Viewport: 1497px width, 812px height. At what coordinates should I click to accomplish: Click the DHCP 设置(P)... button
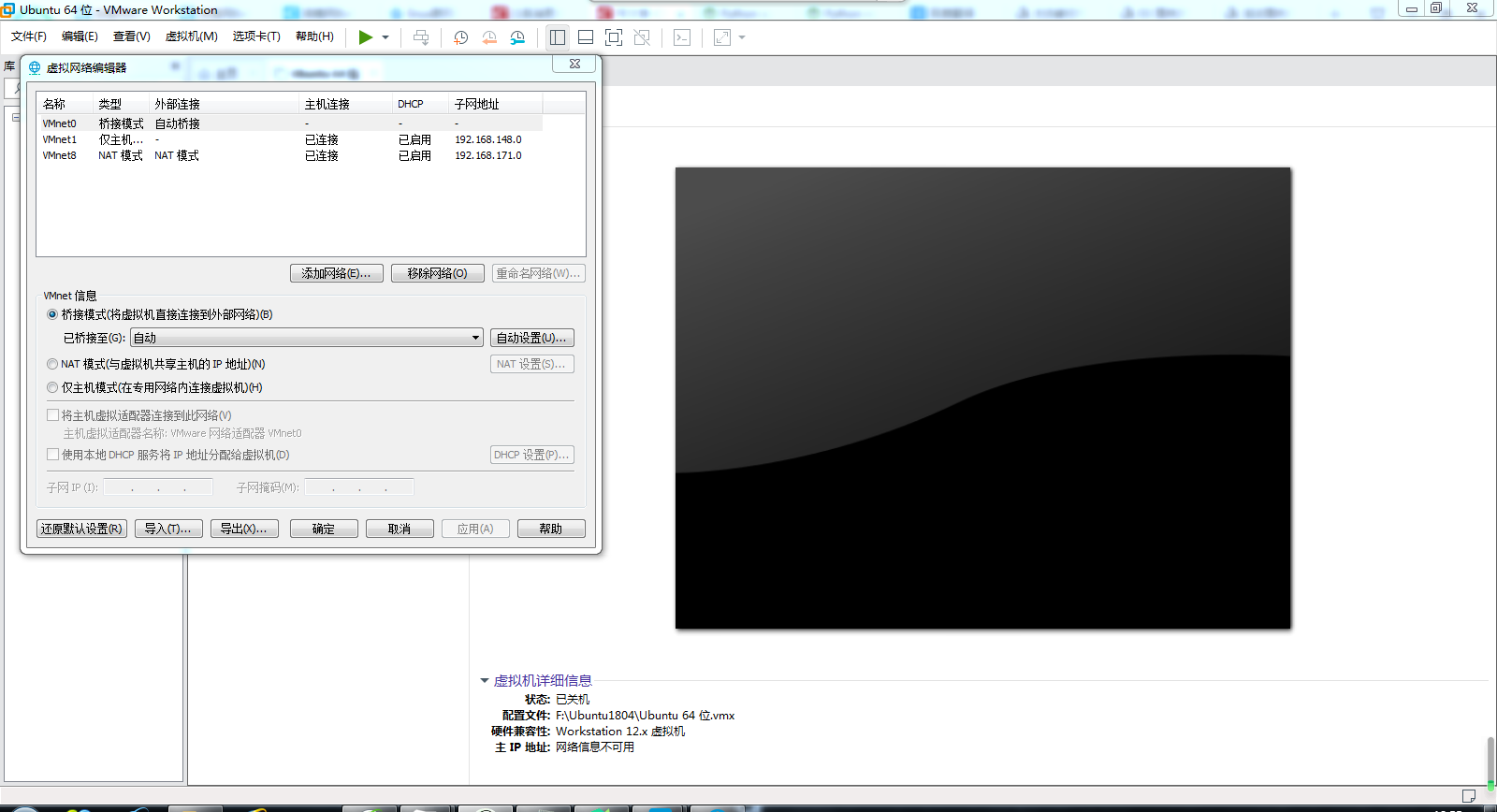click(x=531, y=455)
